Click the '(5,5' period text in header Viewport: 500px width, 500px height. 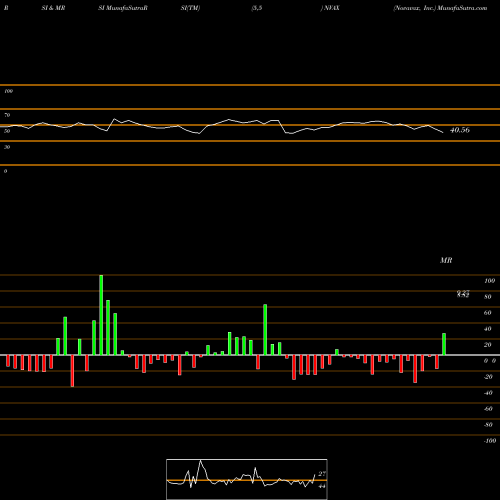coord(257,8)
